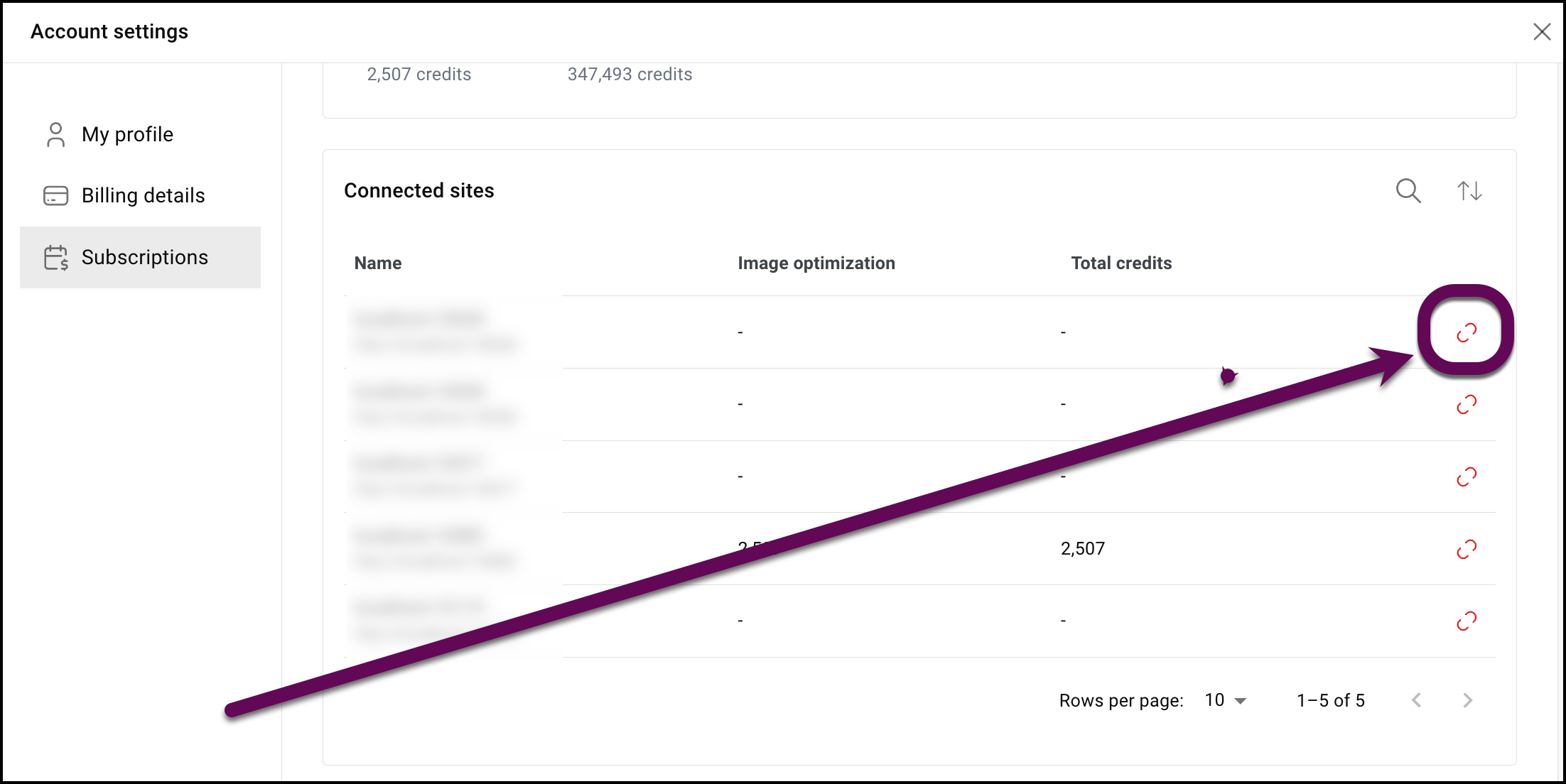
Task: Open the Billing details section
Action: tap(143, 195)
